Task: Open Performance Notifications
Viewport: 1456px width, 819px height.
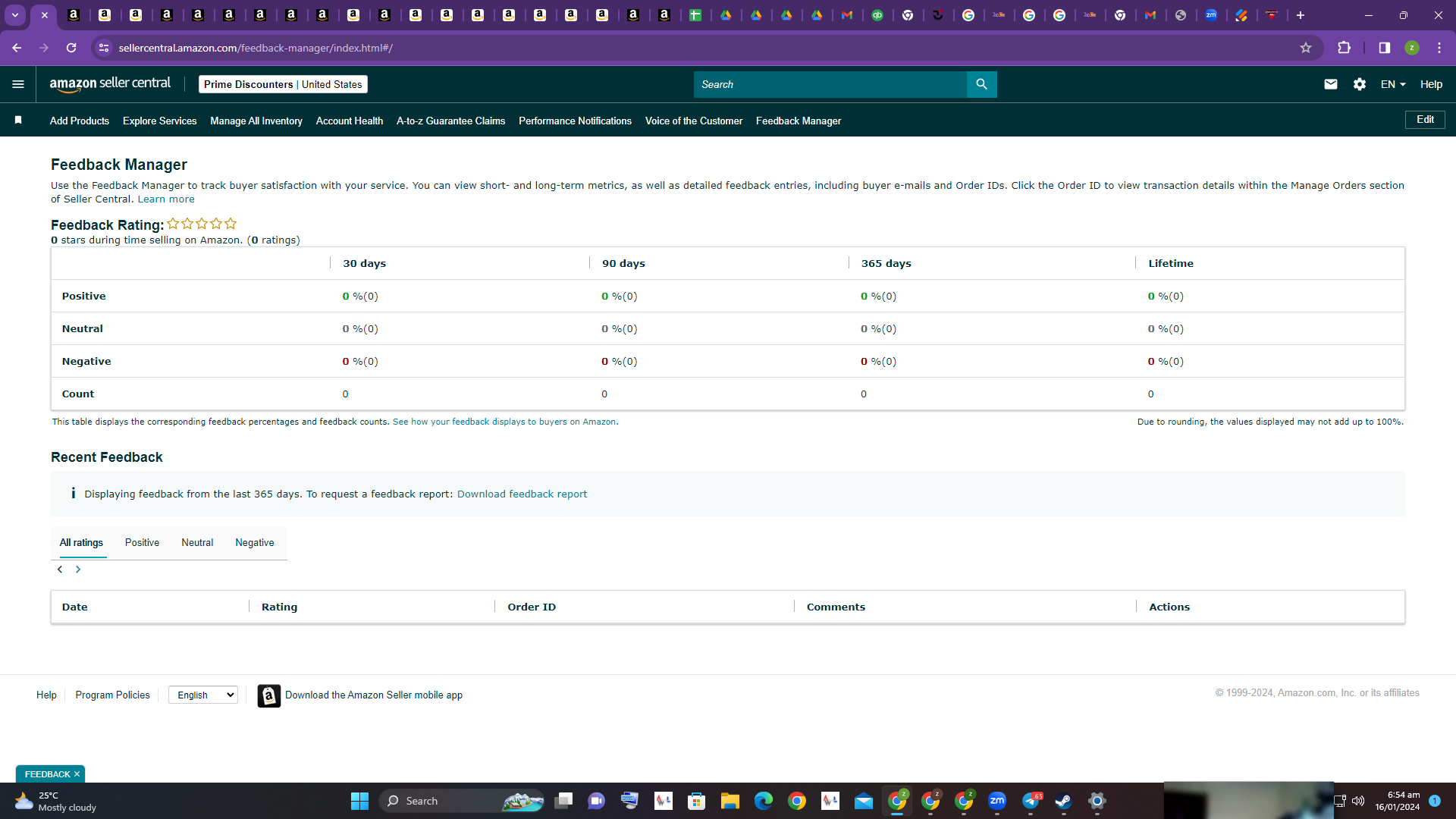Action: (x=575, y=121)
